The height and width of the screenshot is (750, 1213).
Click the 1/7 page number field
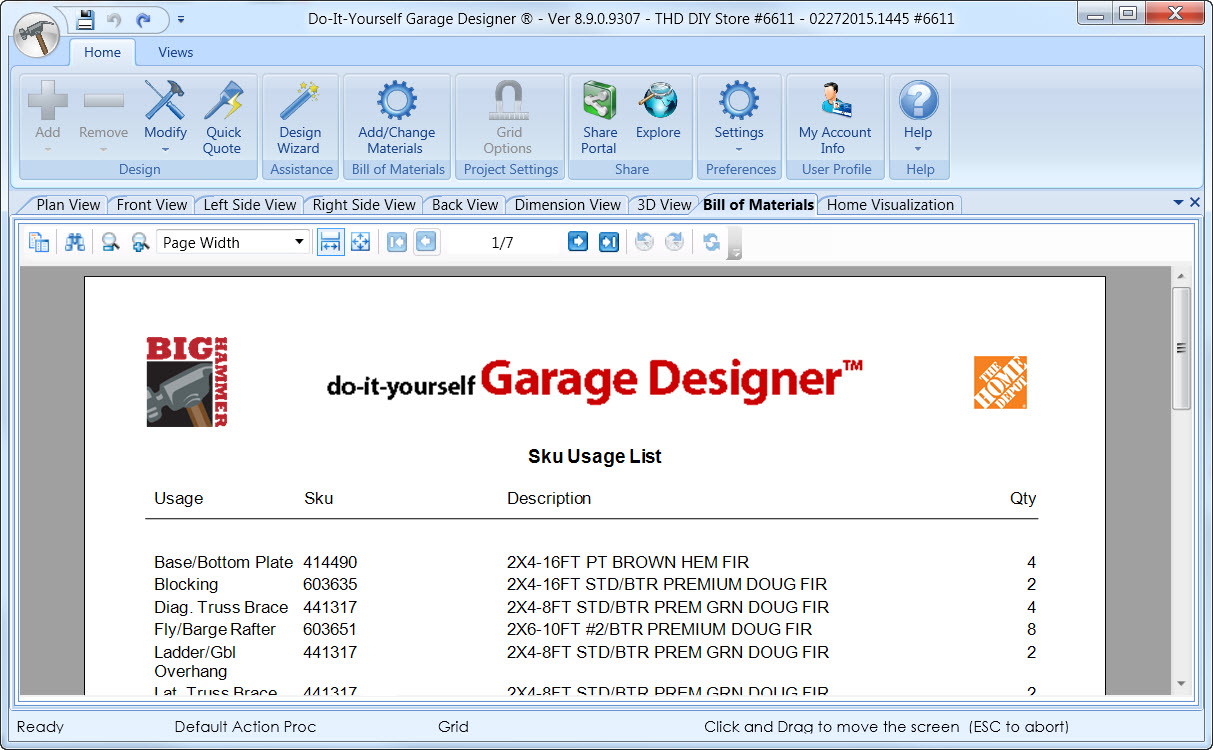[502, 242]
